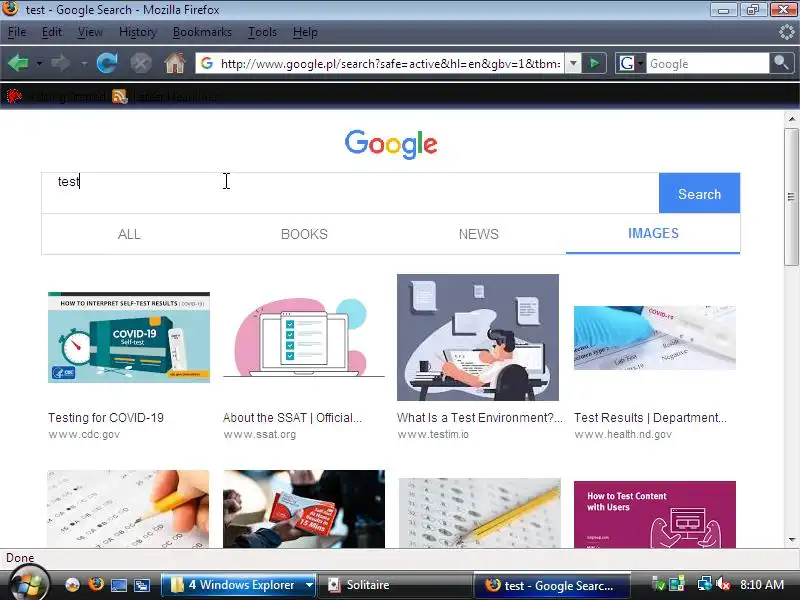
Task: Click the blue Search button
Action: [x=699, y=193]
